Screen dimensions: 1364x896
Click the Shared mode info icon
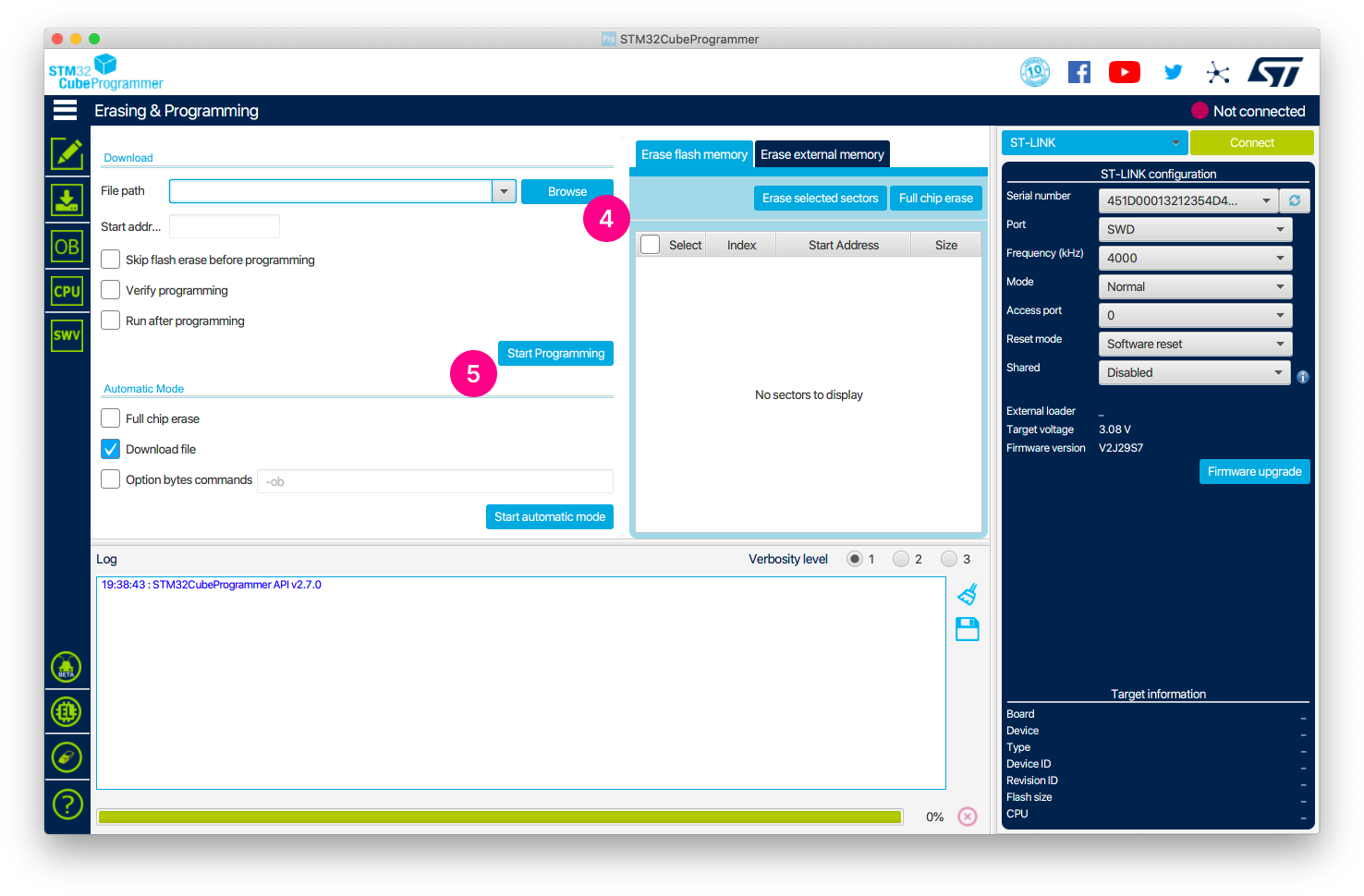[1303, 377]
